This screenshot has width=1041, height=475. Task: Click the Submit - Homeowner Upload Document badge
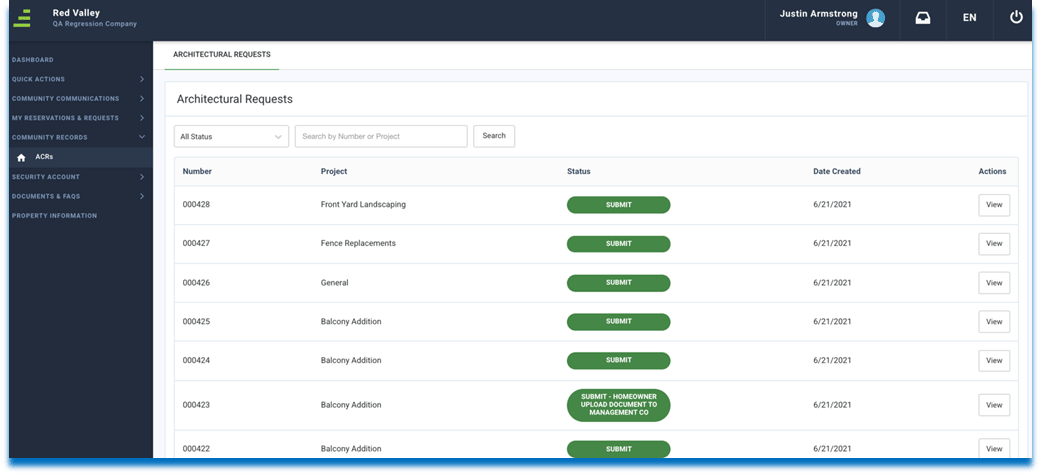pyautogui.click(x=618, y=405)
